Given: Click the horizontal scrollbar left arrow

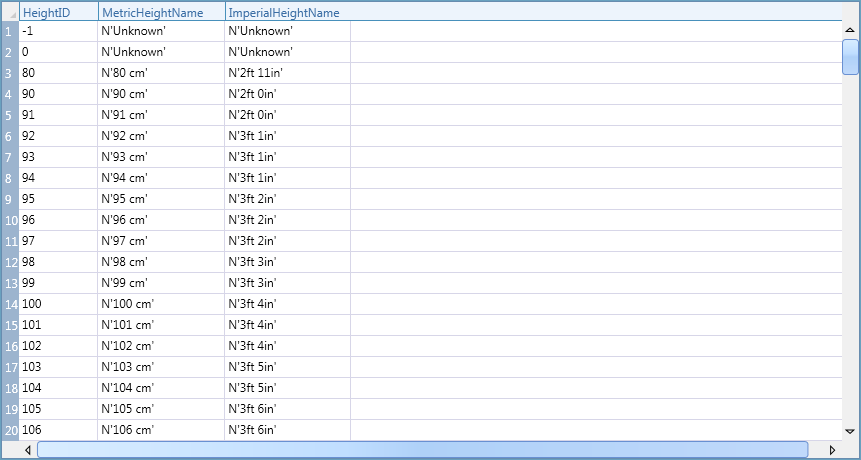Looking at the screenshot, I should click(27, 450).
